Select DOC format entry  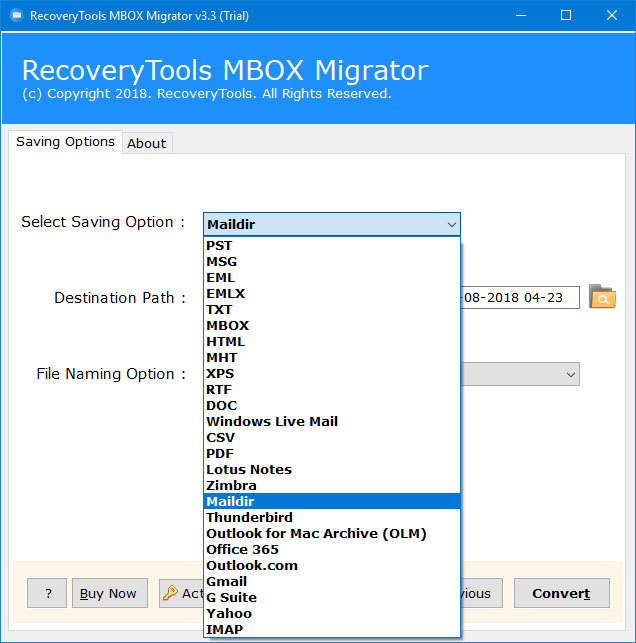click(332, 406)
